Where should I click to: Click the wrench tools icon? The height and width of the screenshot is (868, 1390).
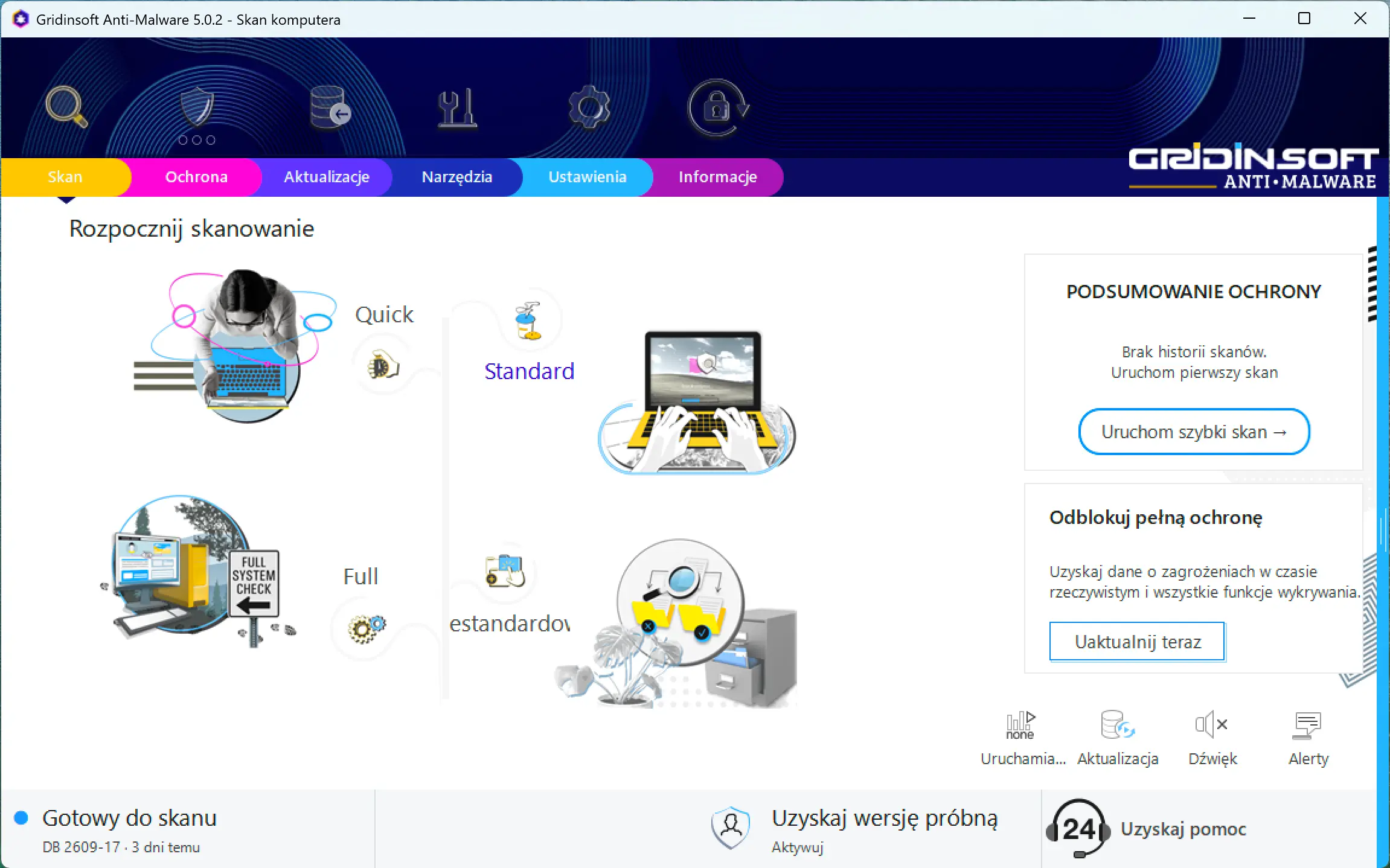(457, 109)
